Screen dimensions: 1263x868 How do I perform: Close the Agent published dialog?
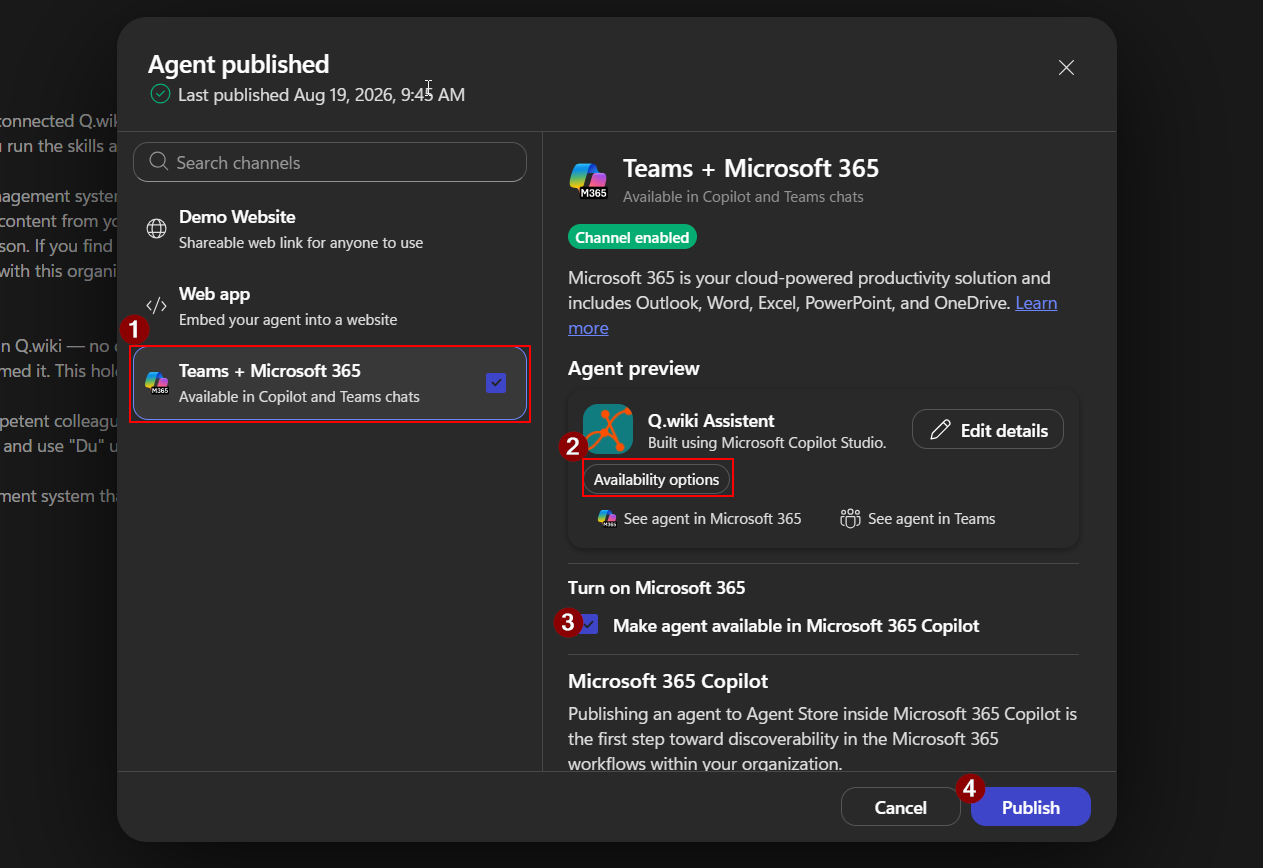(x=1066, y=68)
